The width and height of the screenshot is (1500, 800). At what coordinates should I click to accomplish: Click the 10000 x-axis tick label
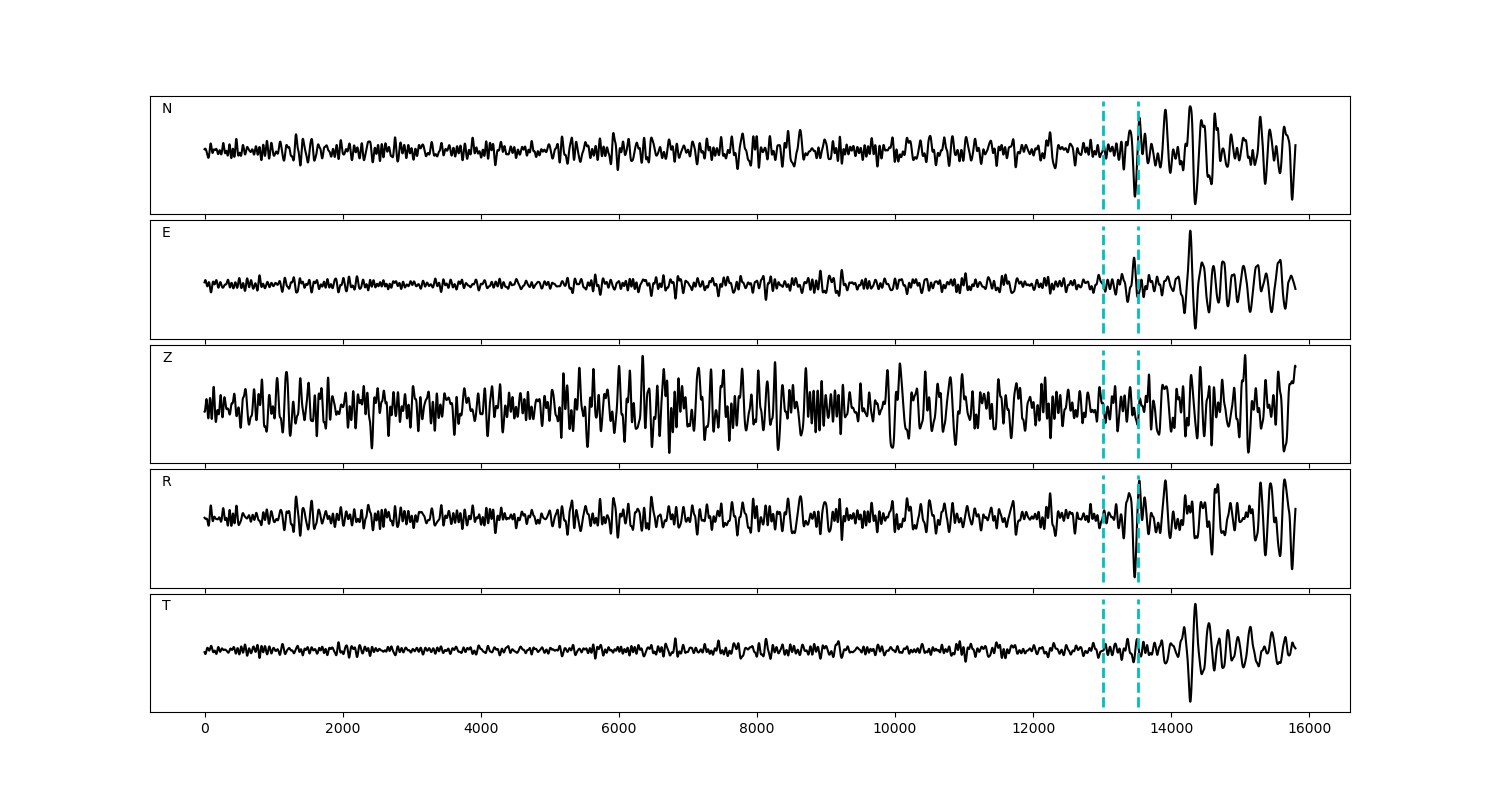pos(895,729)
